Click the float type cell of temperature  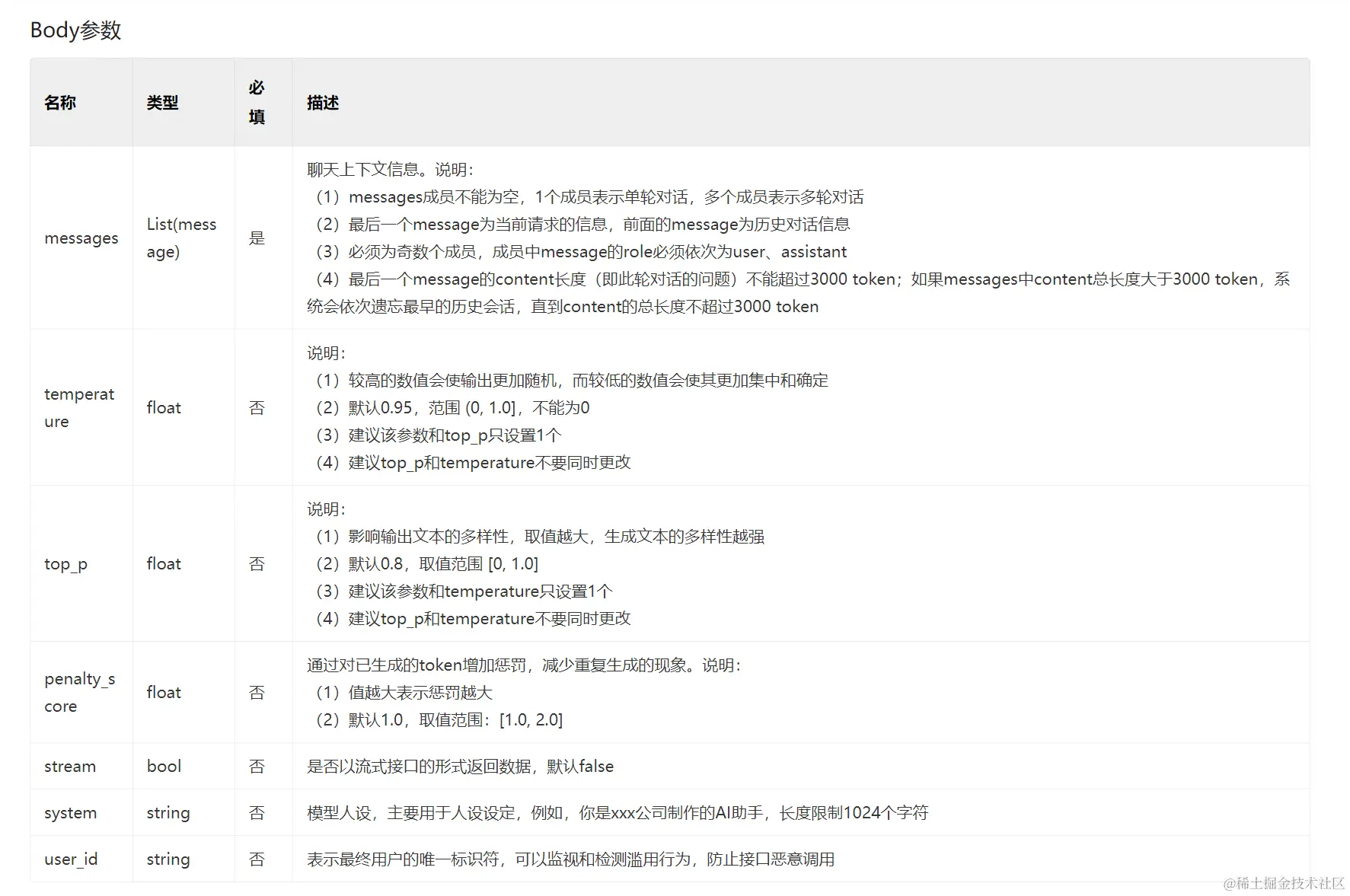(x=163, y=407)
